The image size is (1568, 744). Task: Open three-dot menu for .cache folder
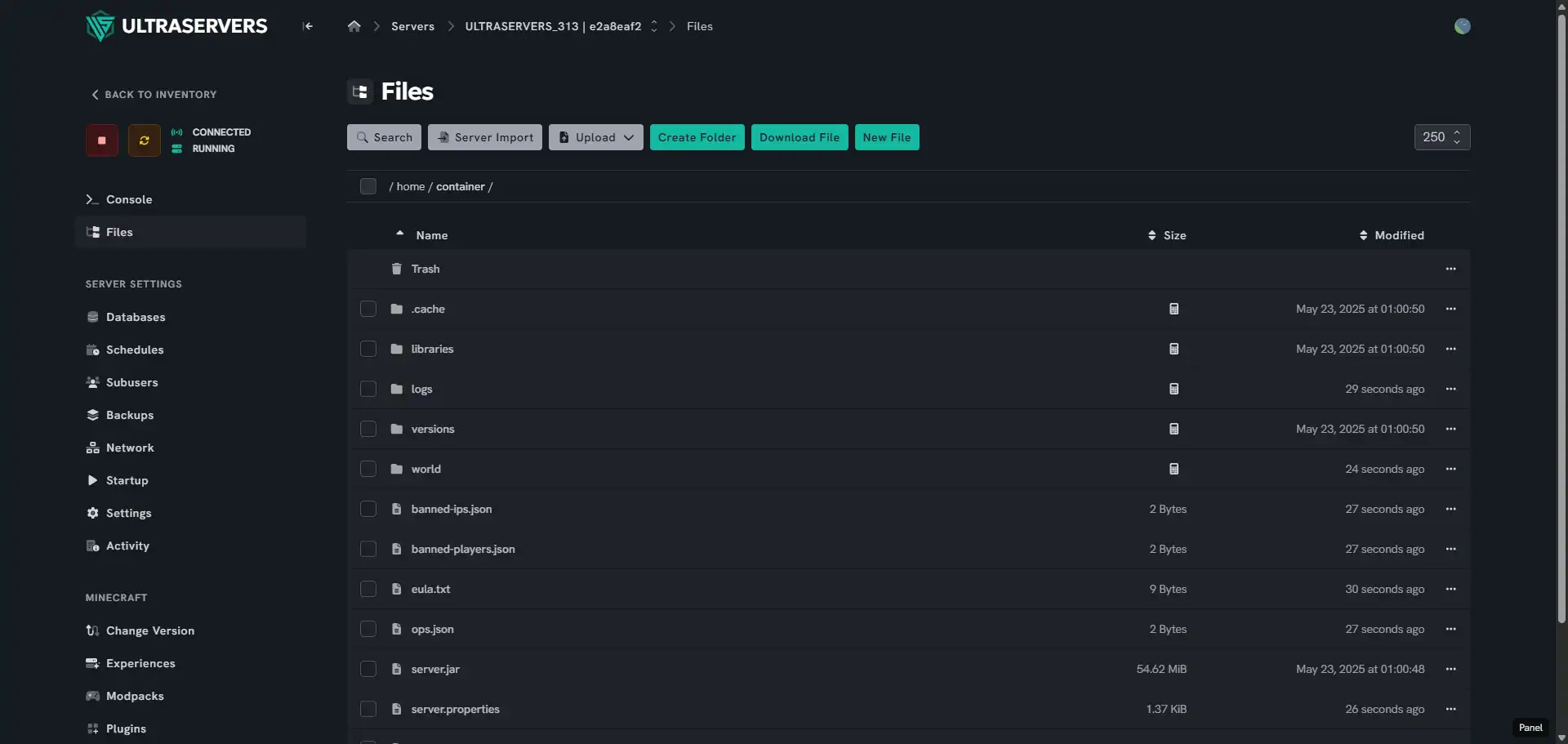pyautogui.click(x=1450, y=309)
